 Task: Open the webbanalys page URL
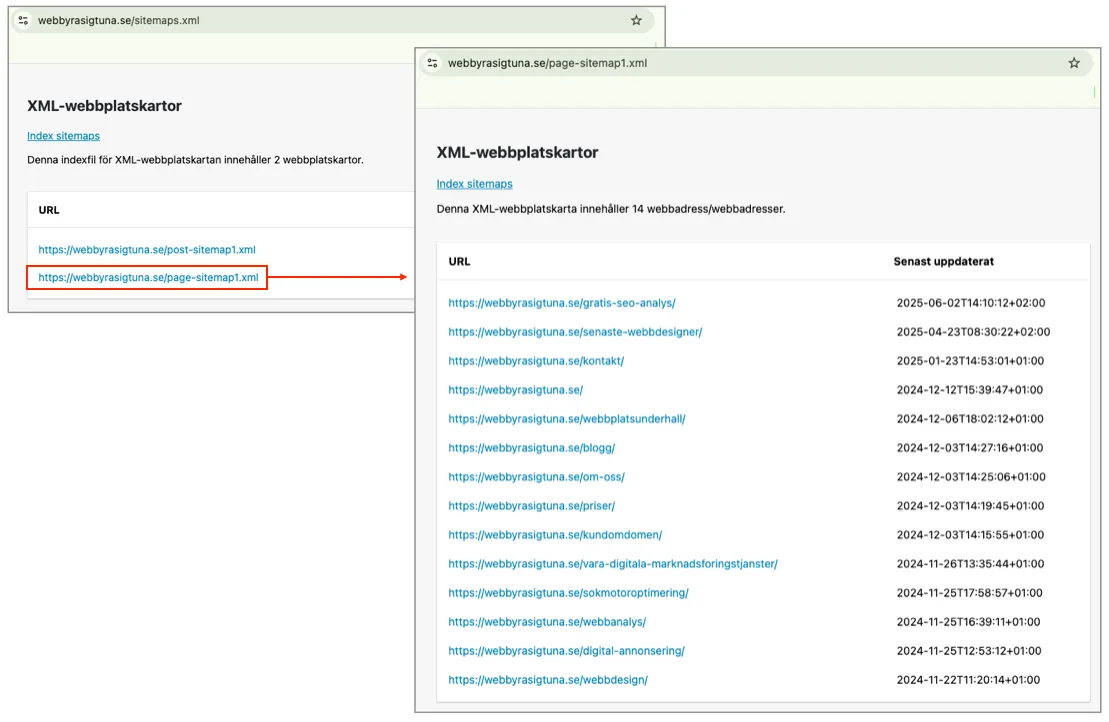(x=547, y=622)
